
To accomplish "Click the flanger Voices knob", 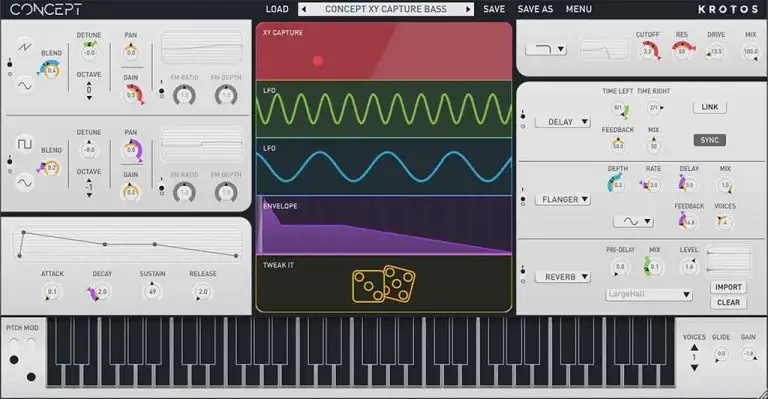I will [724, 222].
